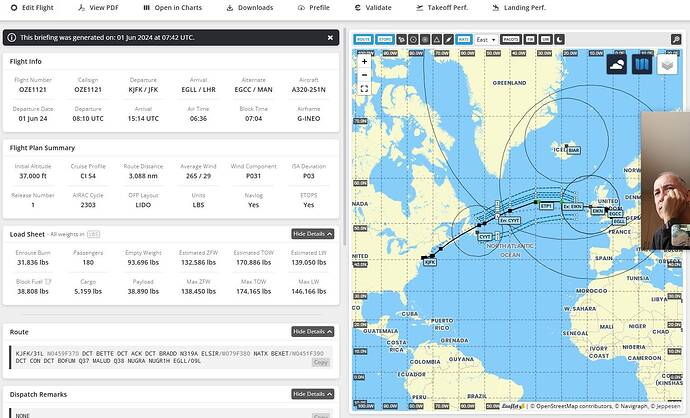This screenshot has height=418, width=690.
Task: Click the Flight Number value OZE1121
Action: (33, 90)
